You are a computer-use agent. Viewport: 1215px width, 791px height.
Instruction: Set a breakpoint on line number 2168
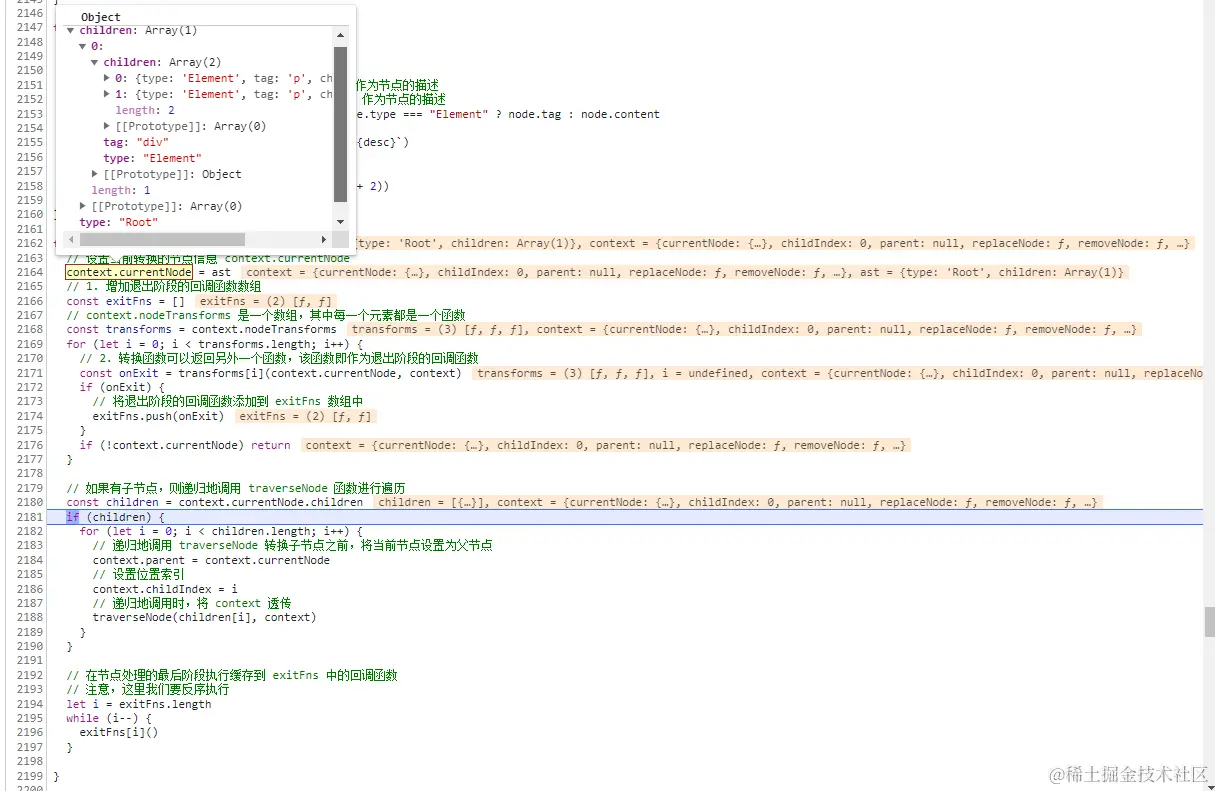click(30, 329)
